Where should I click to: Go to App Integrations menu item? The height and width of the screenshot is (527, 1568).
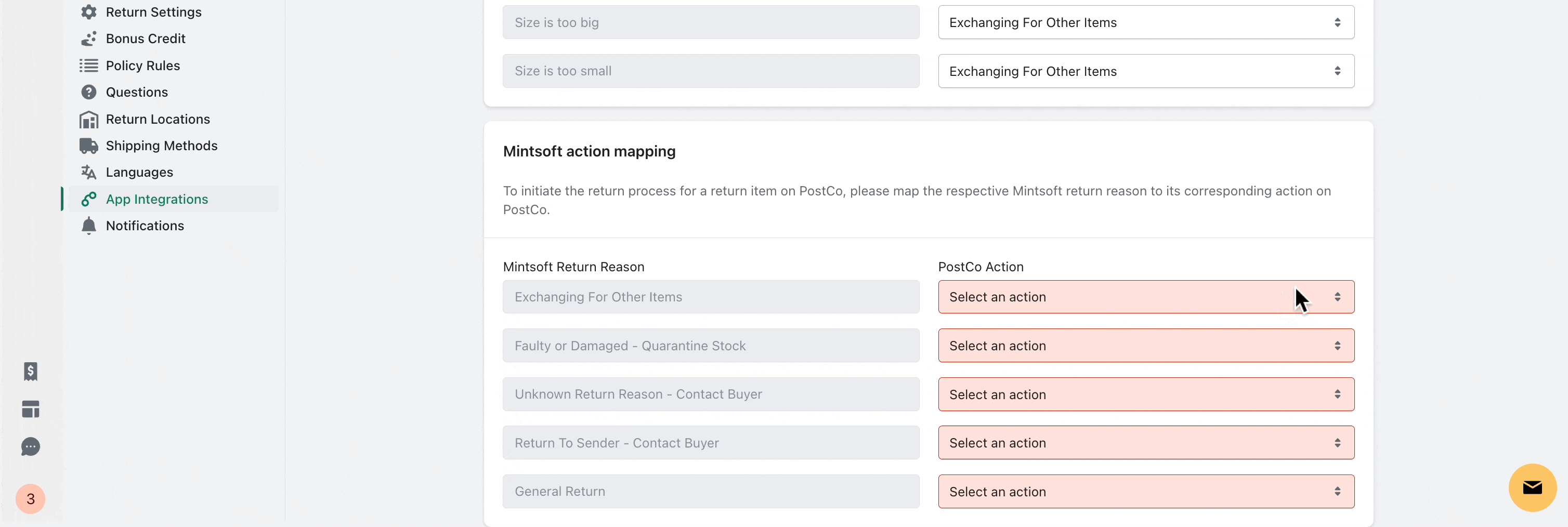coord(156,199)
